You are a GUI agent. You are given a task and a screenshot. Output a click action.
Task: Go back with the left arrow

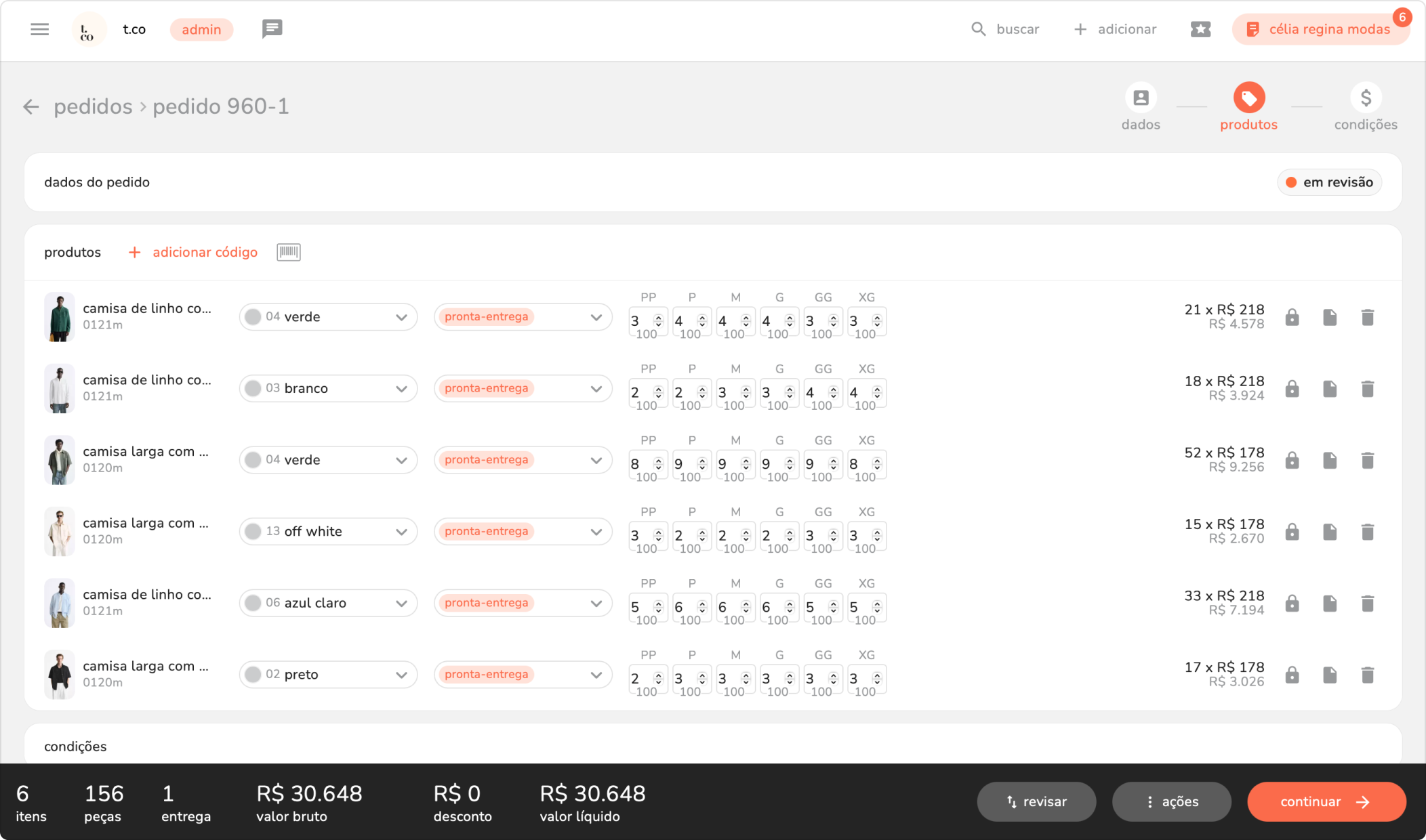pos(31,107)
